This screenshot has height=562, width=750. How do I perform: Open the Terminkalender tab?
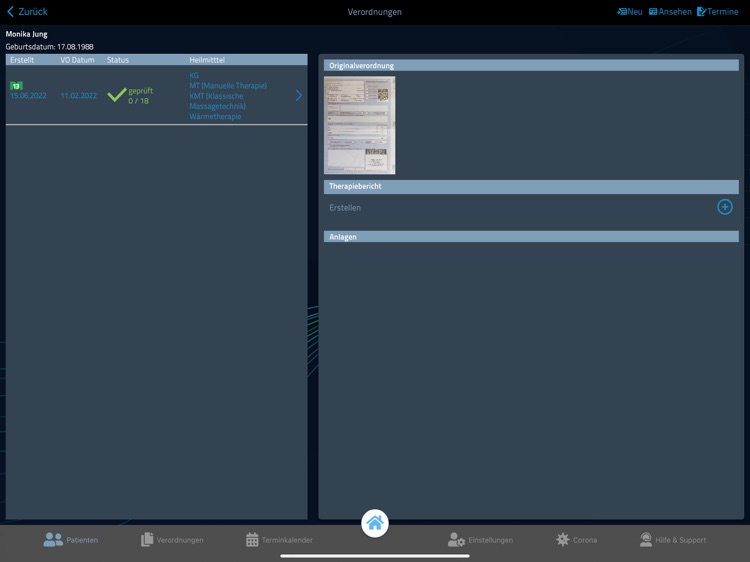click(279, 540)
